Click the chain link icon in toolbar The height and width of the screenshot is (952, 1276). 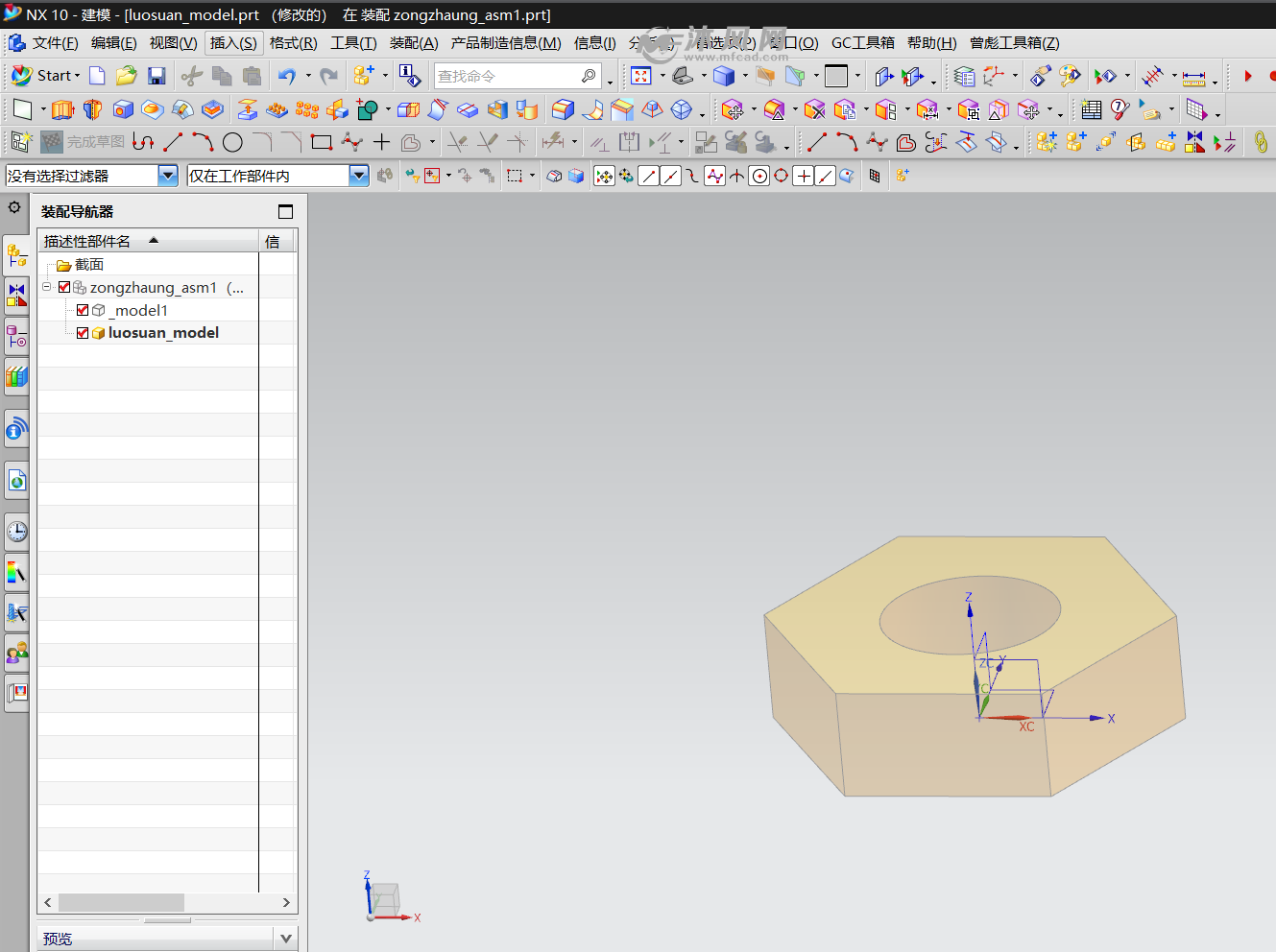pyautogui.click(x=1261, y=143)
